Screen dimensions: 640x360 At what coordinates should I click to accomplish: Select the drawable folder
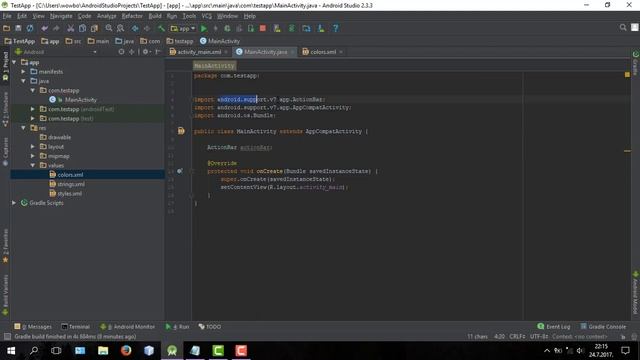point(59,137)
